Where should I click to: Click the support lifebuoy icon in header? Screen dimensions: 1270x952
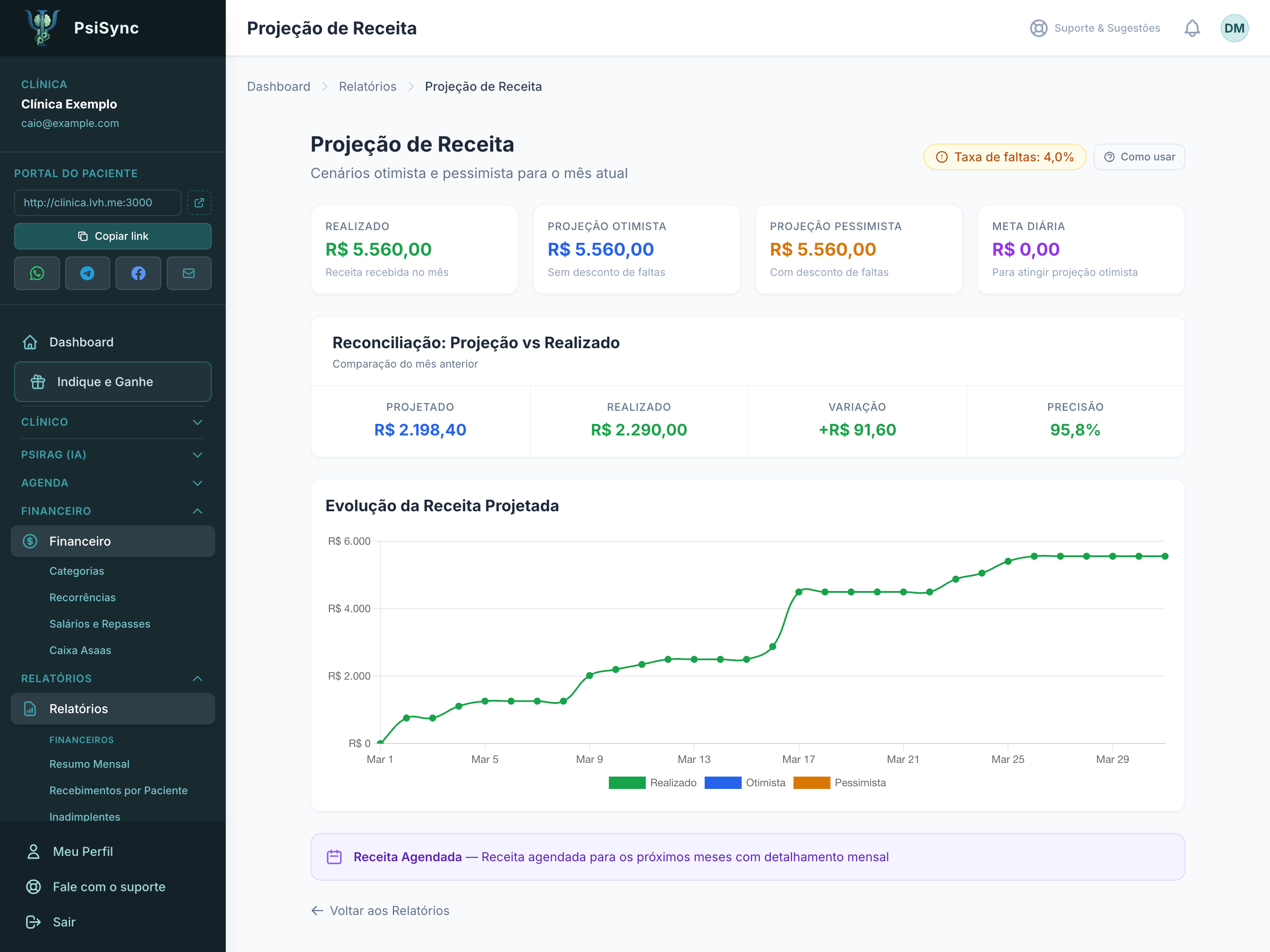point(1038,28)
